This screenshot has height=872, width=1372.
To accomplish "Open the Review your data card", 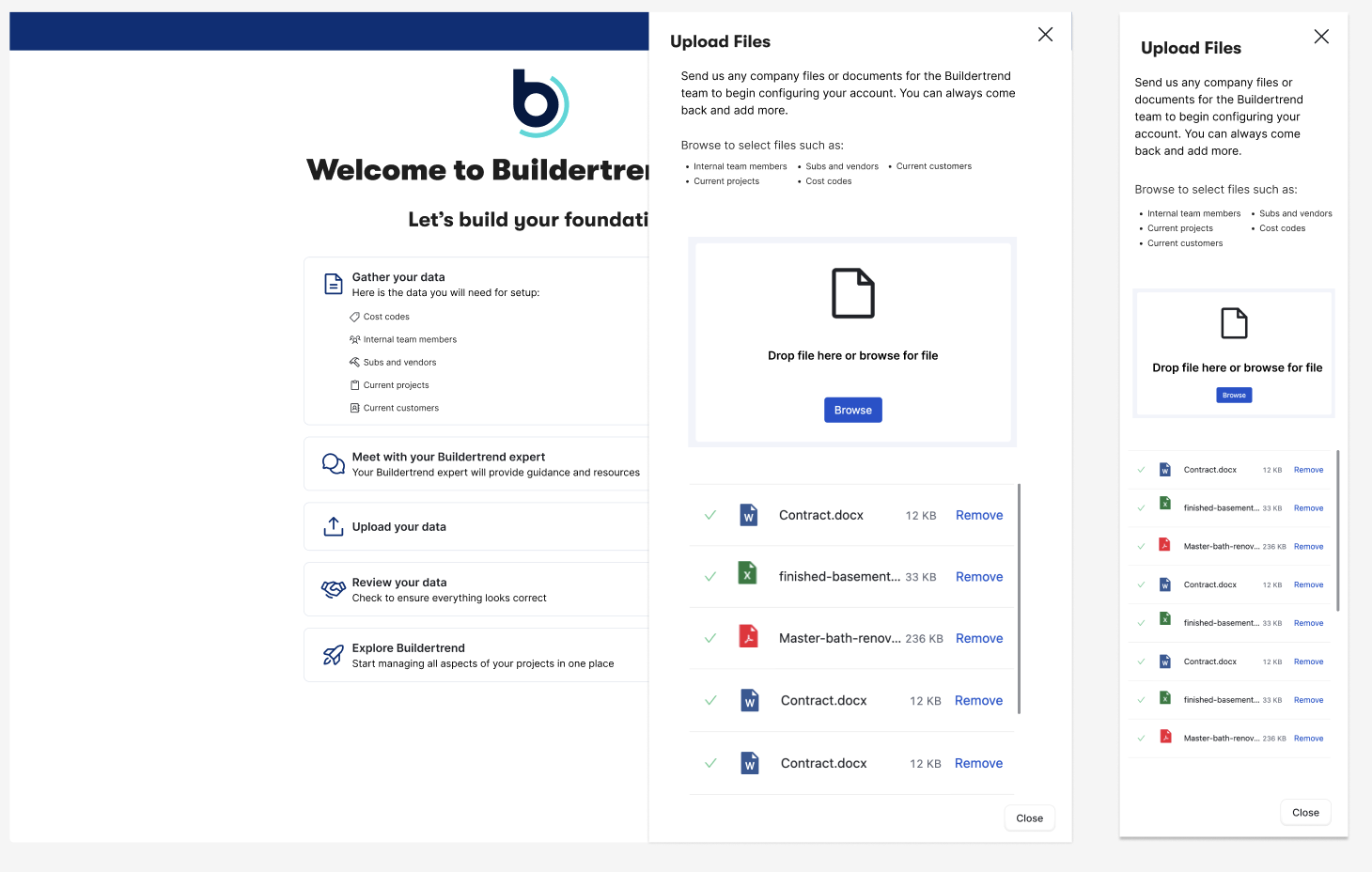I will pyautogui.click(x=476, y=589).
